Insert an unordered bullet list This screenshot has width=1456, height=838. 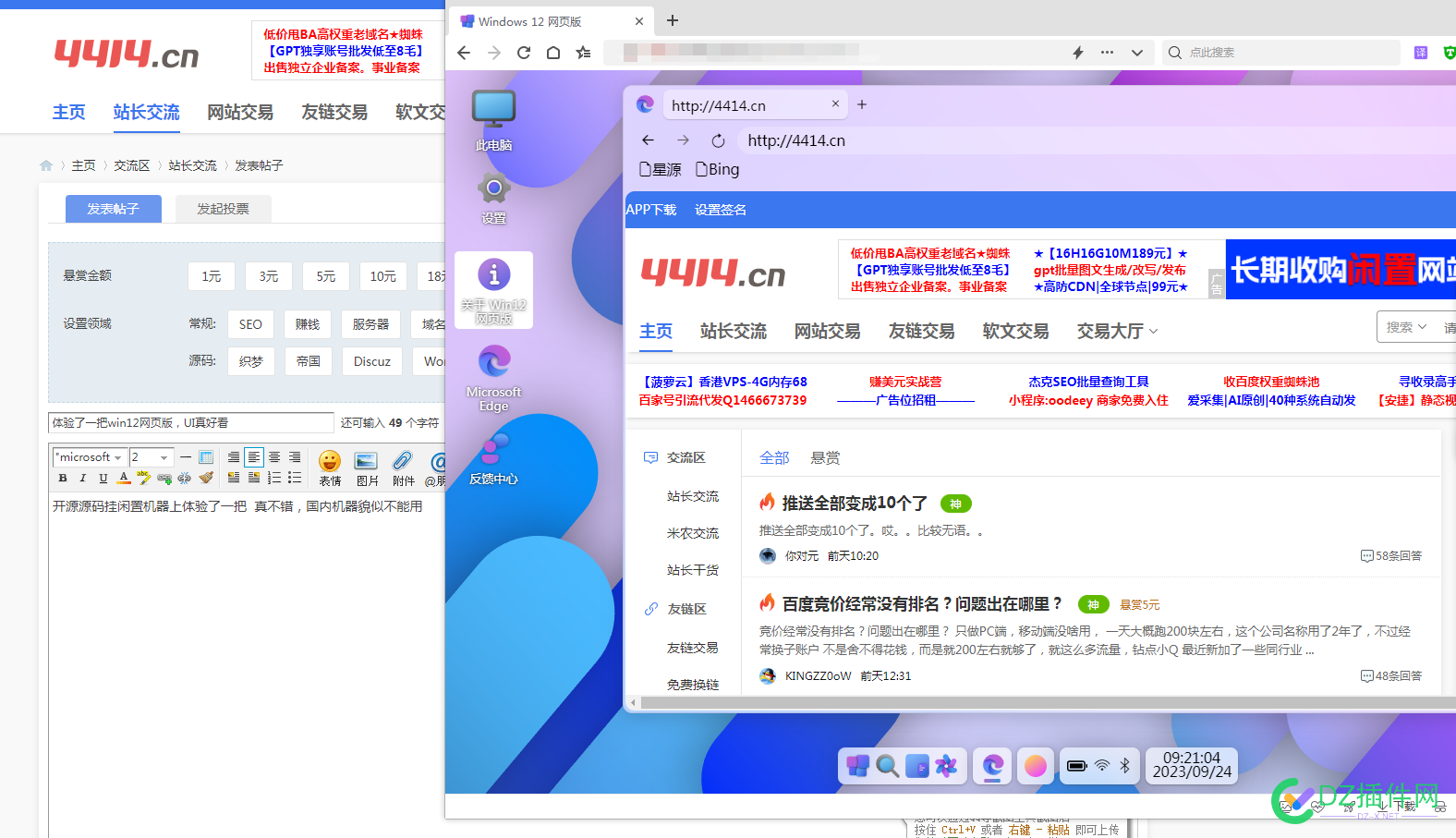pyautogui.click(x=295, y=478)
